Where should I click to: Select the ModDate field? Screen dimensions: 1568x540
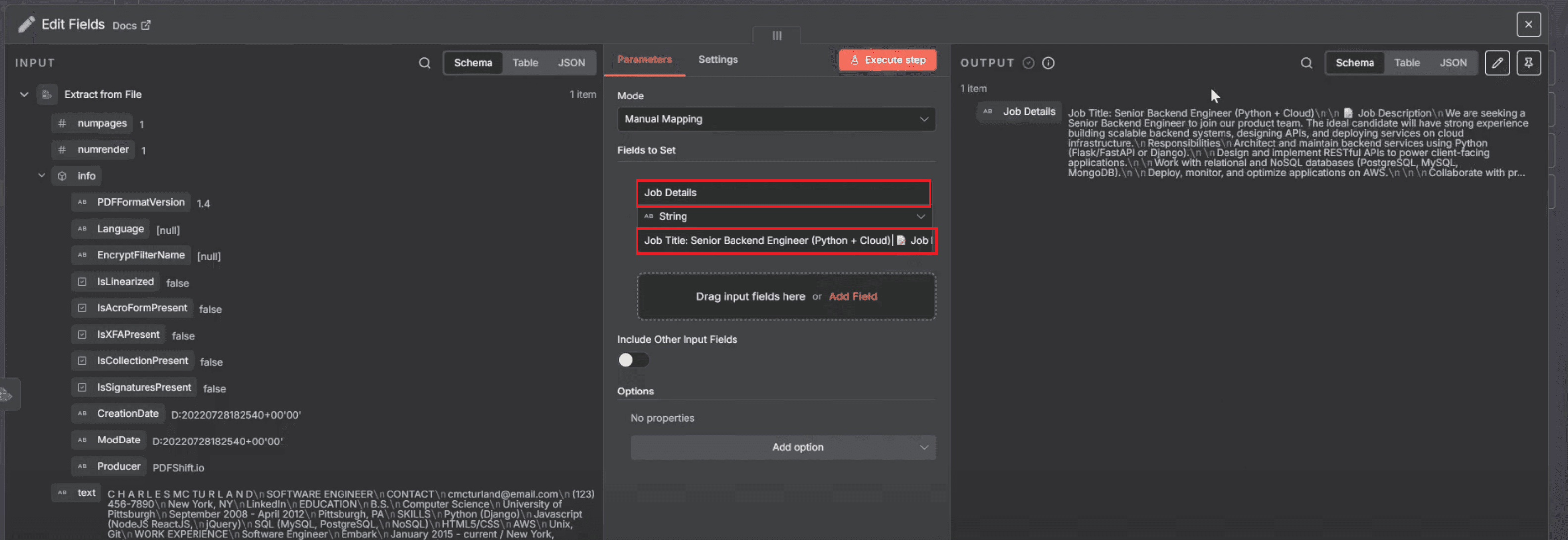[108, 440]
